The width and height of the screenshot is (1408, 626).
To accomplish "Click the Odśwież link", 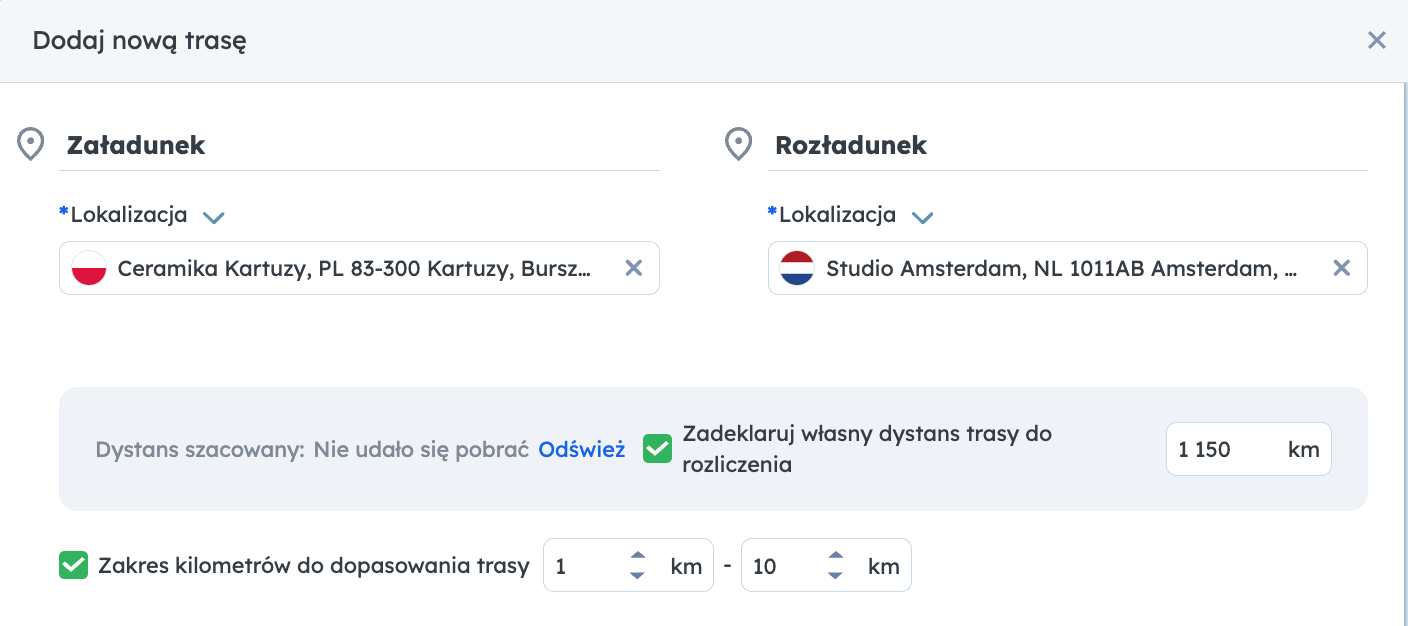I will 581,450.
